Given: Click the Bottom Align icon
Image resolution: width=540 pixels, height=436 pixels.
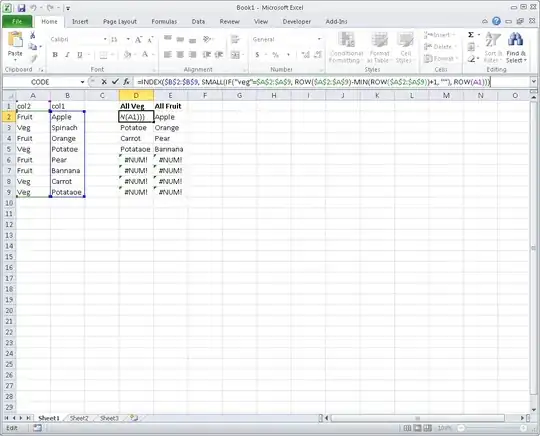Looking at the screenshot, I should tap(193, 39).
